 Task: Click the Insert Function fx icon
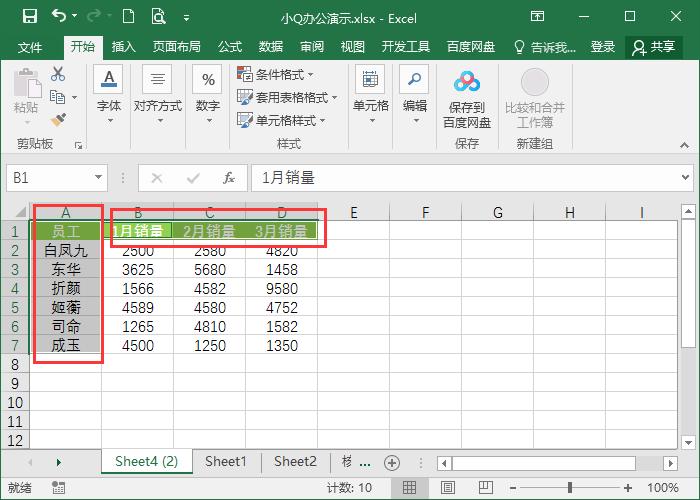[x=229, y=178]
